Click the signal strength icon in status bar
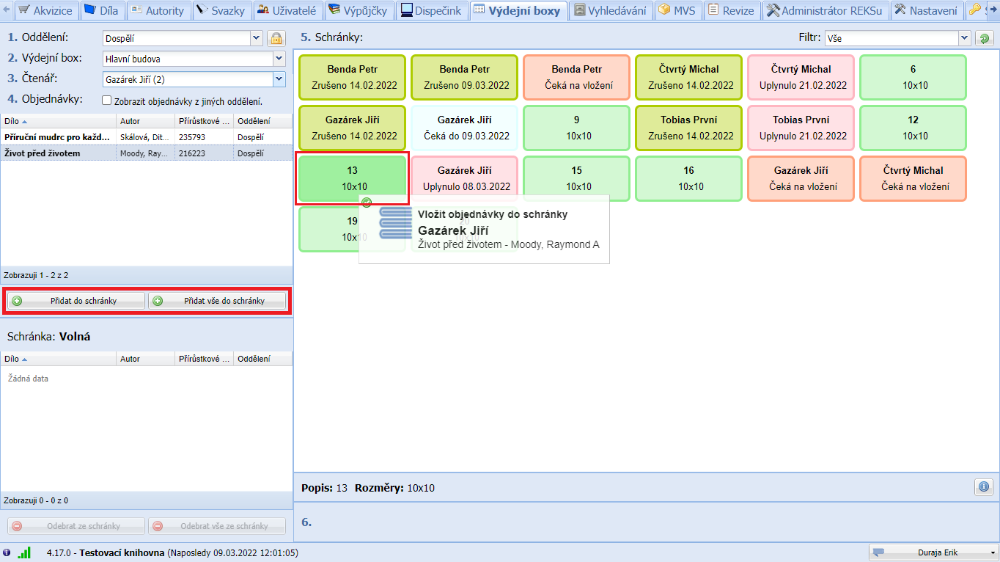Screen dimensions: 1000x562 (x=24, y=552)
